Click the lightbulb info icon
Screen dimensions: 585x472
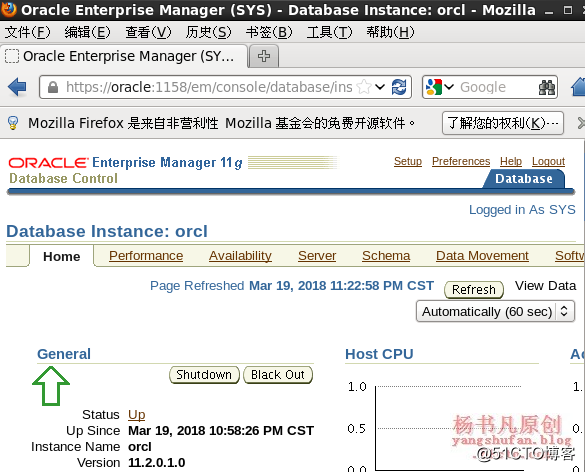tap(13, 123)
